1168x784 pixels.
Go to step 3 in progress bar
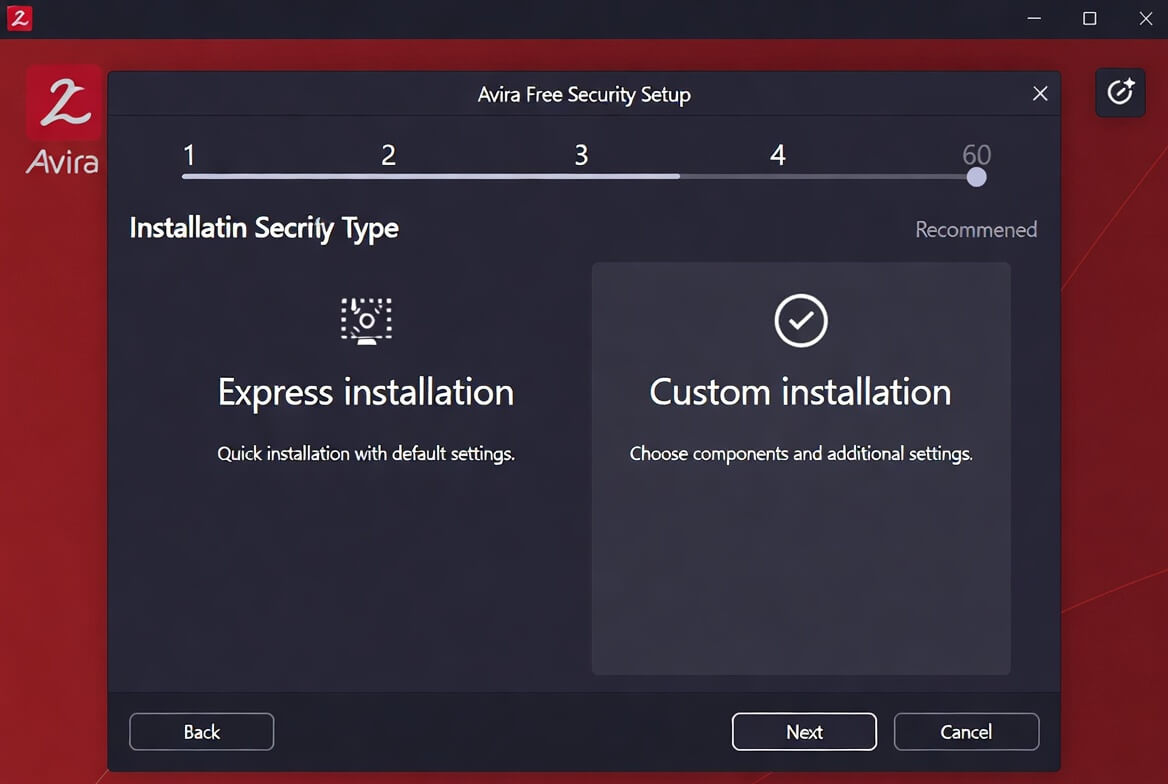click(581, 155)
